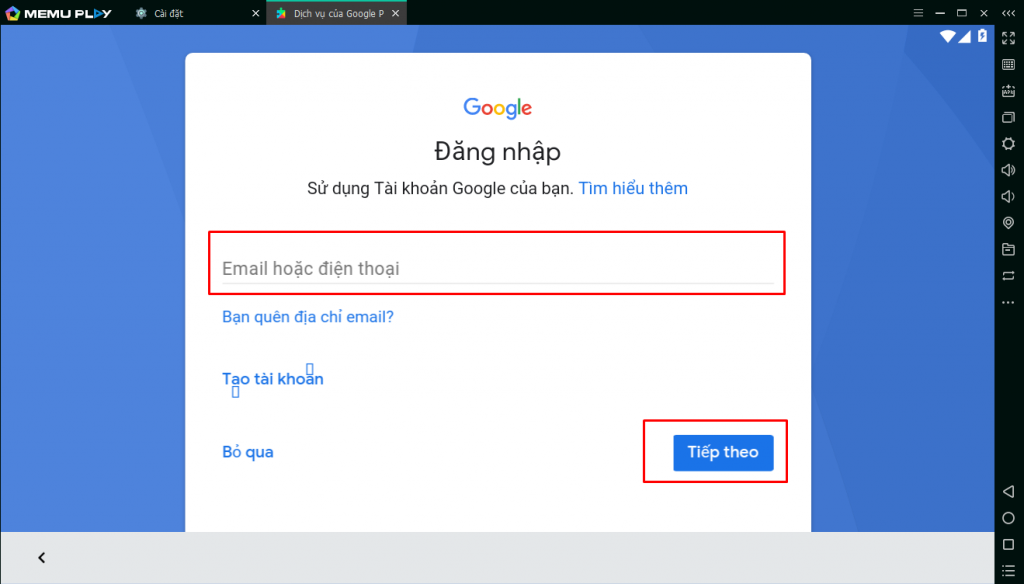Click the rotate screen icon

pyautogui.click(x=1008, y=276)
